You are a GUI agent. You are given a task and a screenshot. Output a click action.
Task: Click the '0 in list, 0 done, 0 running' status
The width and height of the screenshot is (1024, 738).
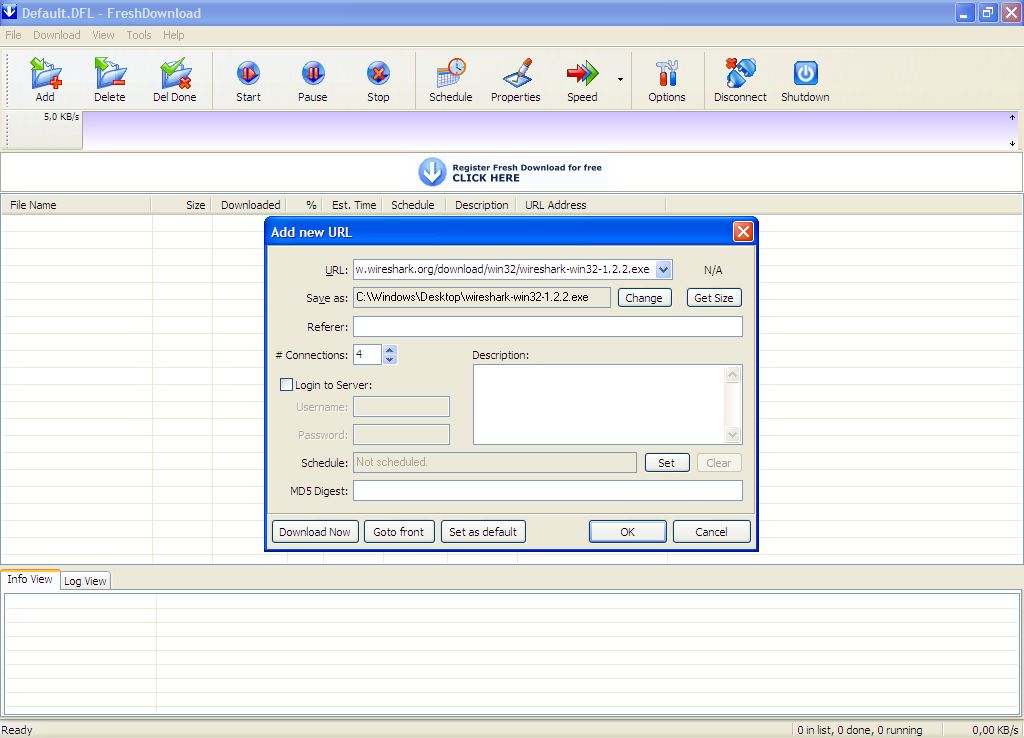coord(859,730)
